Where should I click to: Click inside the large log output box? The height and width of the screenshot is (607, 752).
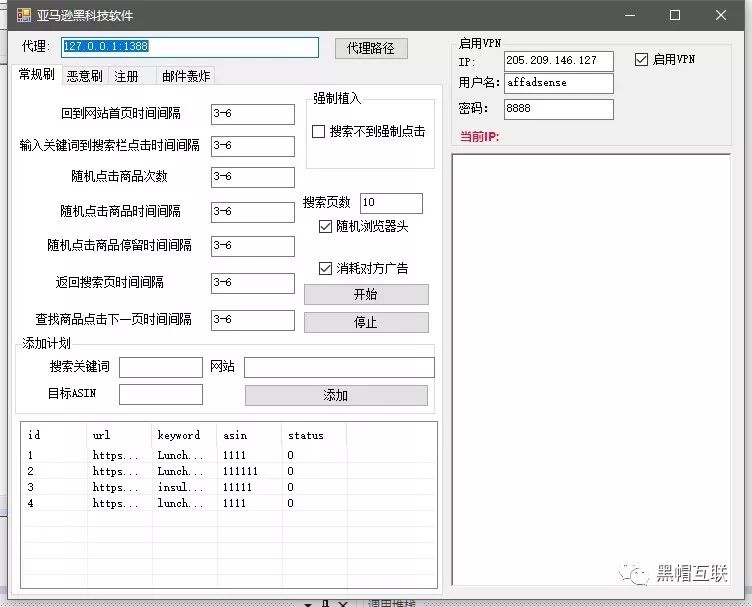pos(591,369)
